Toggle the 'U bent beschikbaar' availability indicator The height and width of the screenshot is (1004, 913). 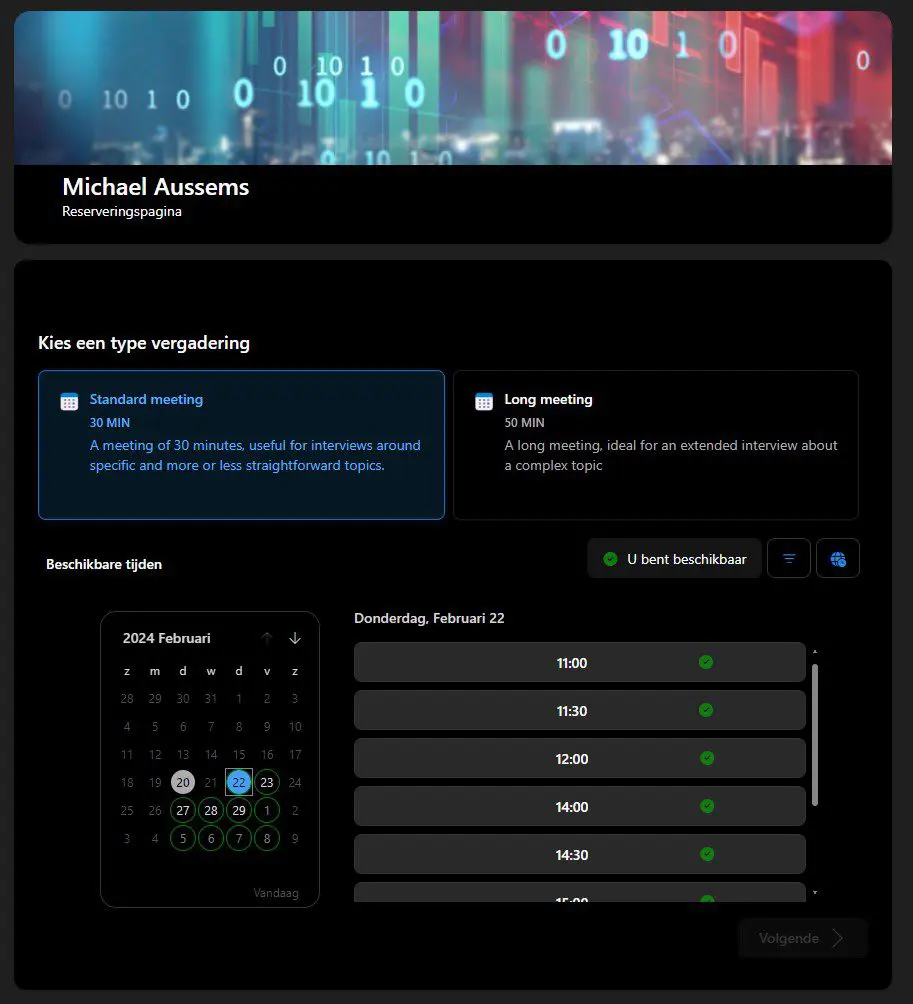674,559
